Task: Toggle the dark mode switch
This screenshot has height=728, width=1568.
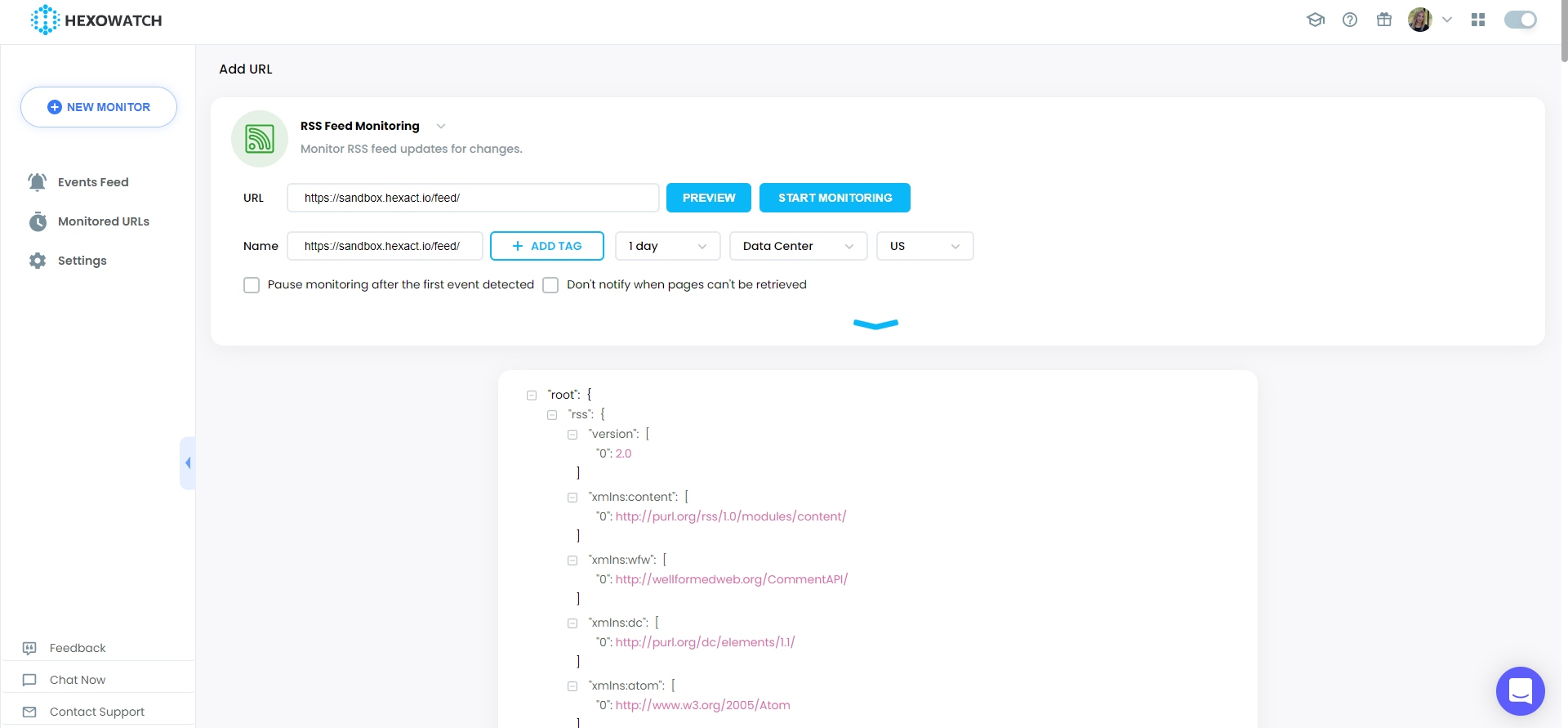Action: point(1520,20)
